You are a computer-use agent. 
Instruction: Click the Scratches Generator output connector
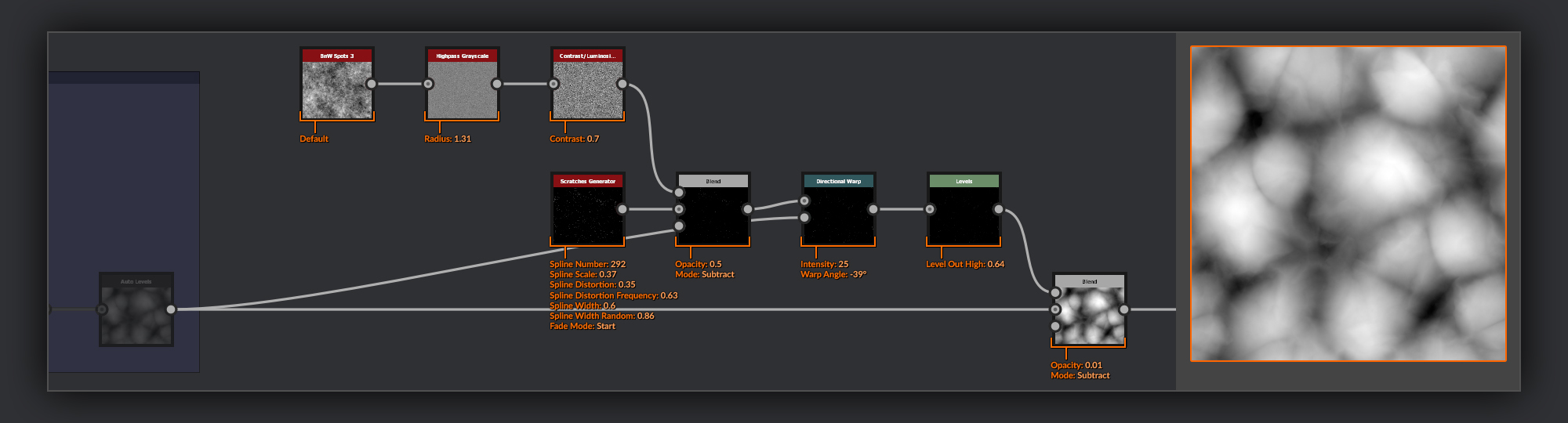coord(622,209)
